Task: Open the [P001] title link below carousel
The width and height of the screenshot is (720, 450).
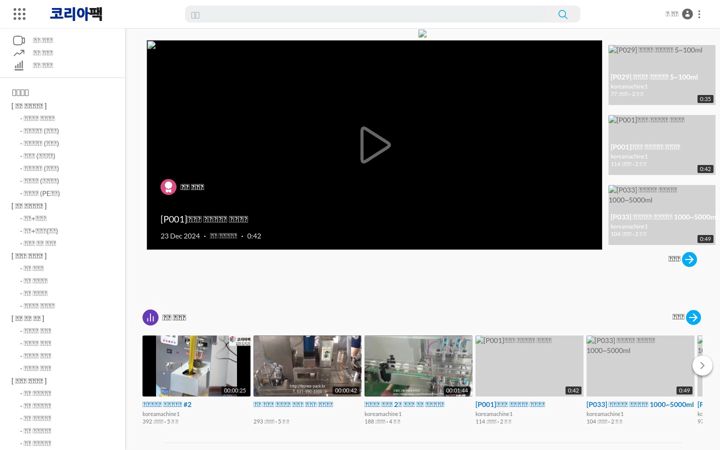Action: [x=510, y=405]
